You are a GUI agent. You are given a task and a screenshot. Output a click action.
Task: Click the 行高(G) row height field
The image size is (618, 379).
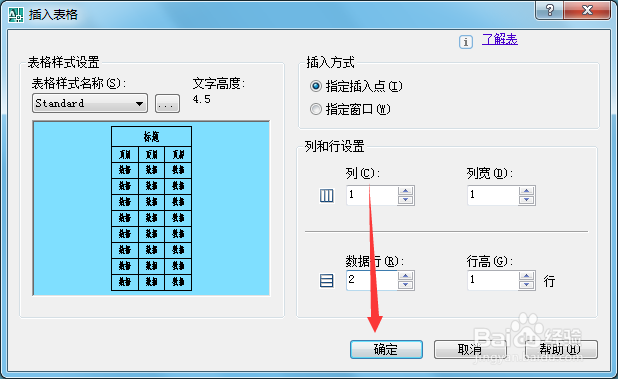tap(493, 280)
